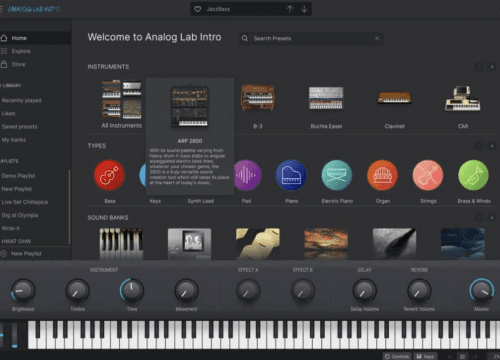Open the hamburger main menu
This screenshot has height=360, width=500.
[1, 9]
